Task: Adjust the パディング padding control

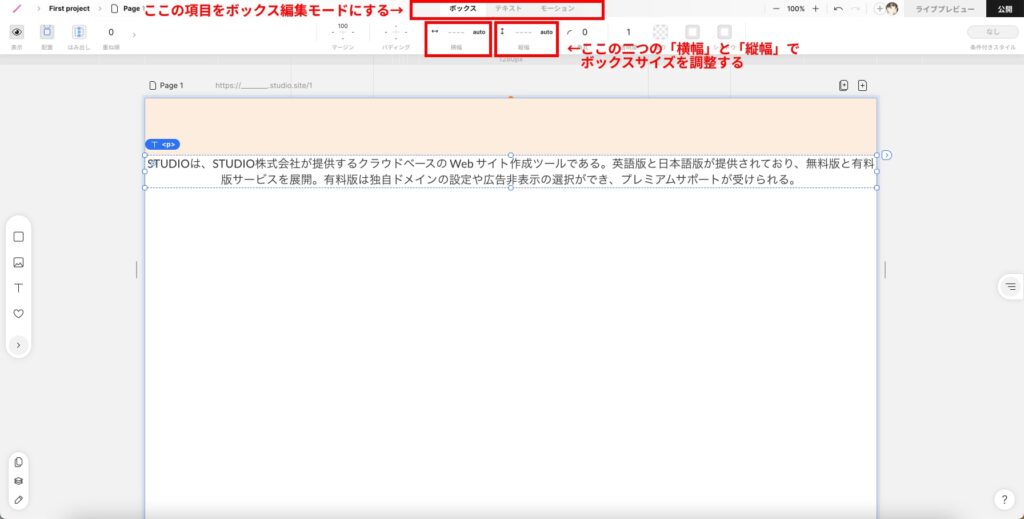Action: [396, 32]
